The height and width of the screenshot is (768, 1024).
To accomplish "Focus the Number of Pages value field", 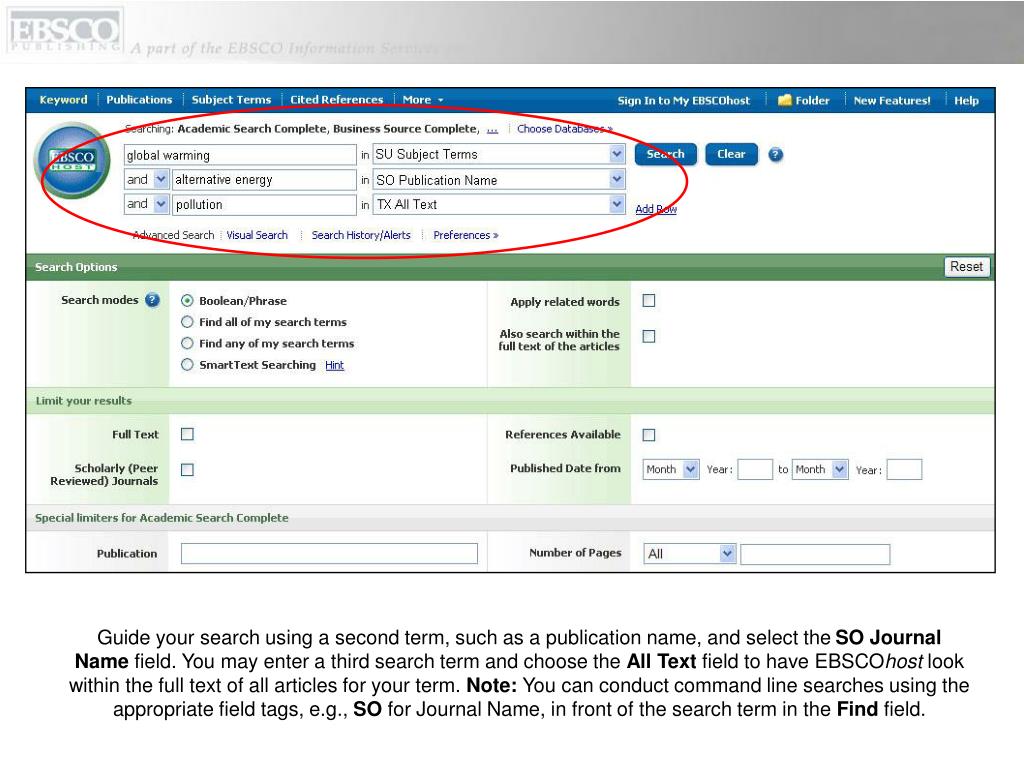I will (x=815, y=554).
